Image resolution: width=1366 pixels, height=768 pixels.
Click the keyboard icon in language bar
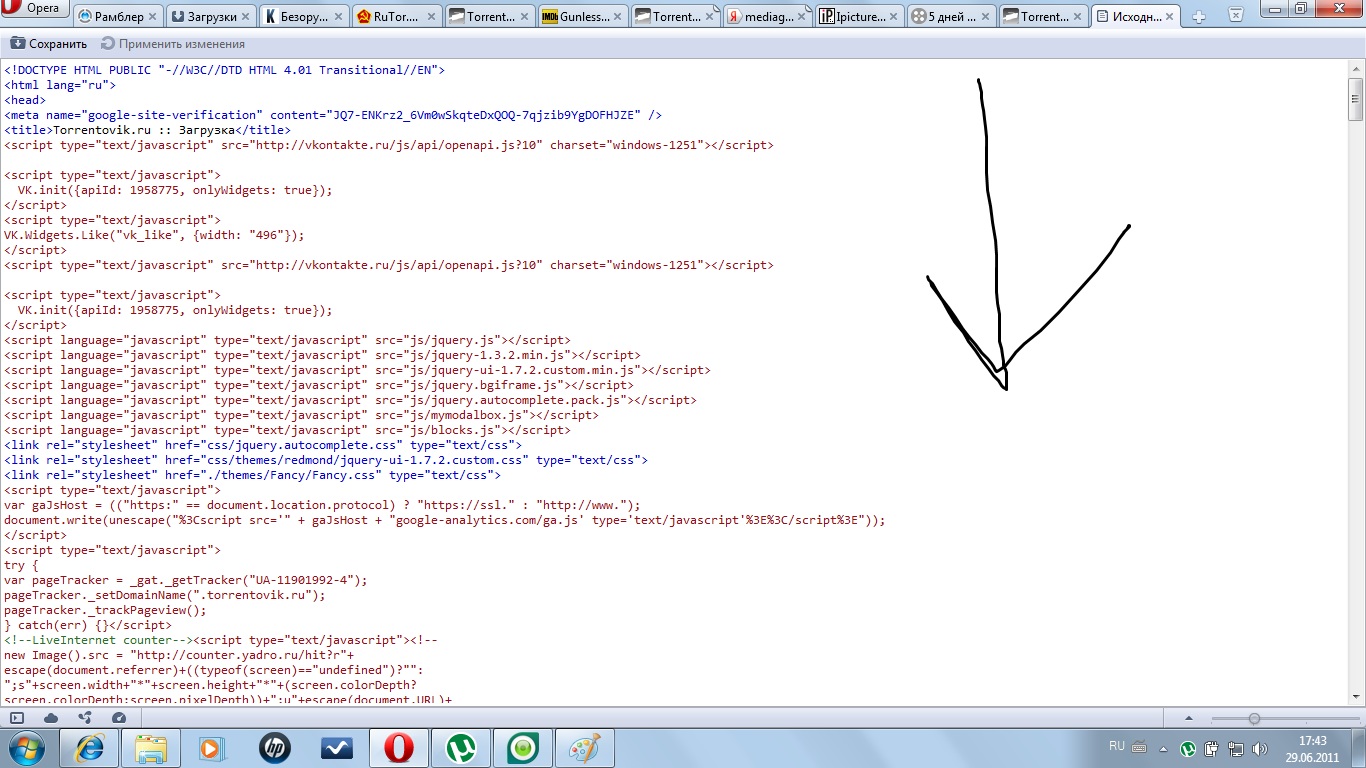[x=1138, y=746]
